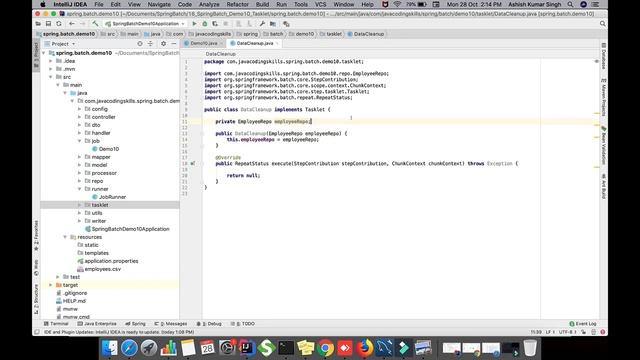The width and height of the screenshot is (640, 360).
Task: Open Chrome from the Dock
Action: click(x=325, y=348)
